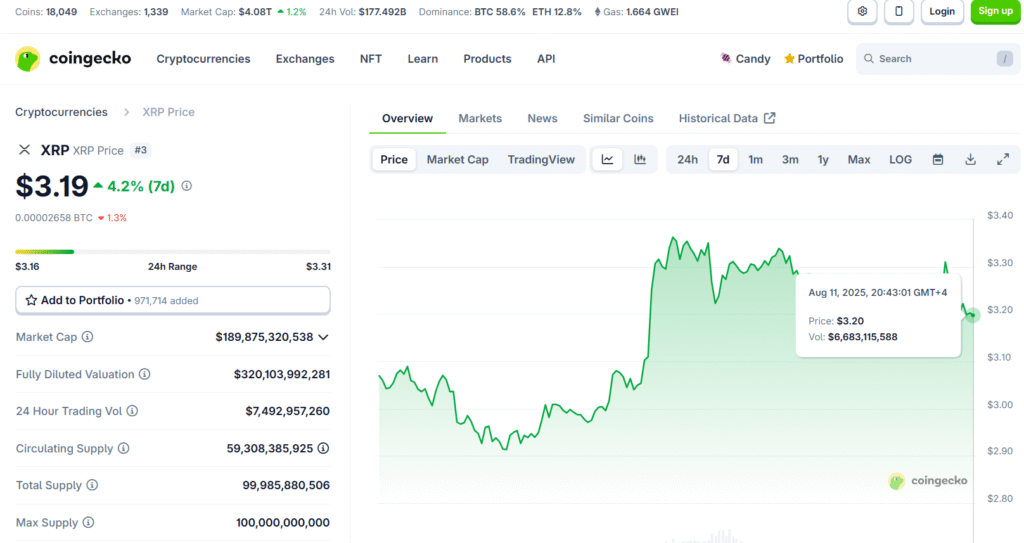Switch to the Markets tab
This screenshot has height=543, width=1024.
pyautogui.click(x=480, y=118)
